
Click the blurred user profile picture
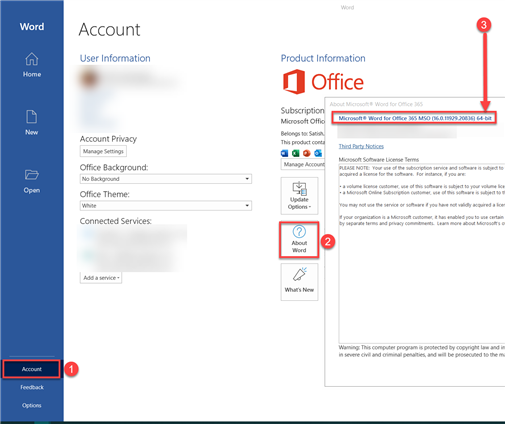pyautogui.click(x=89, y=79)
